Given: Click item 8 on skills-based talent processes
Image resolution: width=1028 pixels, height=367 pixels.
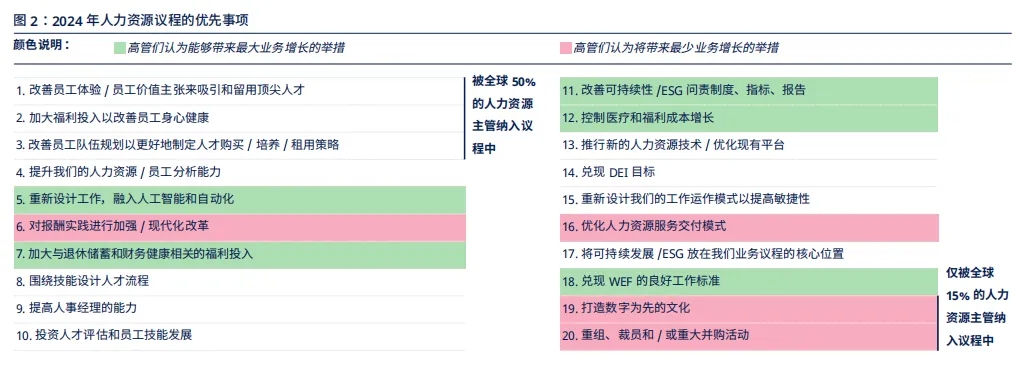Looking at the screenshot, I should (x=239, y=281).
